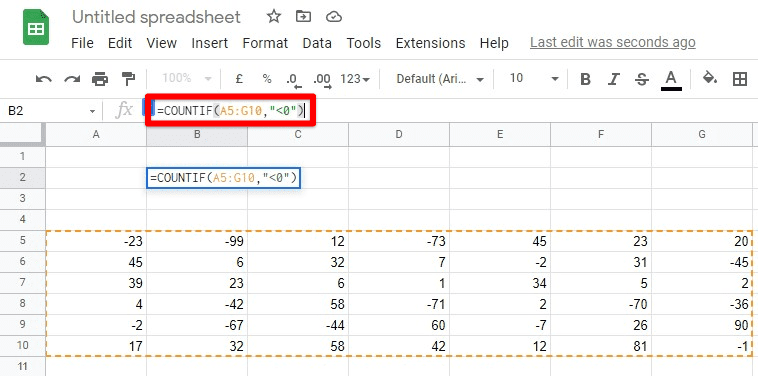Select row 8 header

tap(22, 304)
